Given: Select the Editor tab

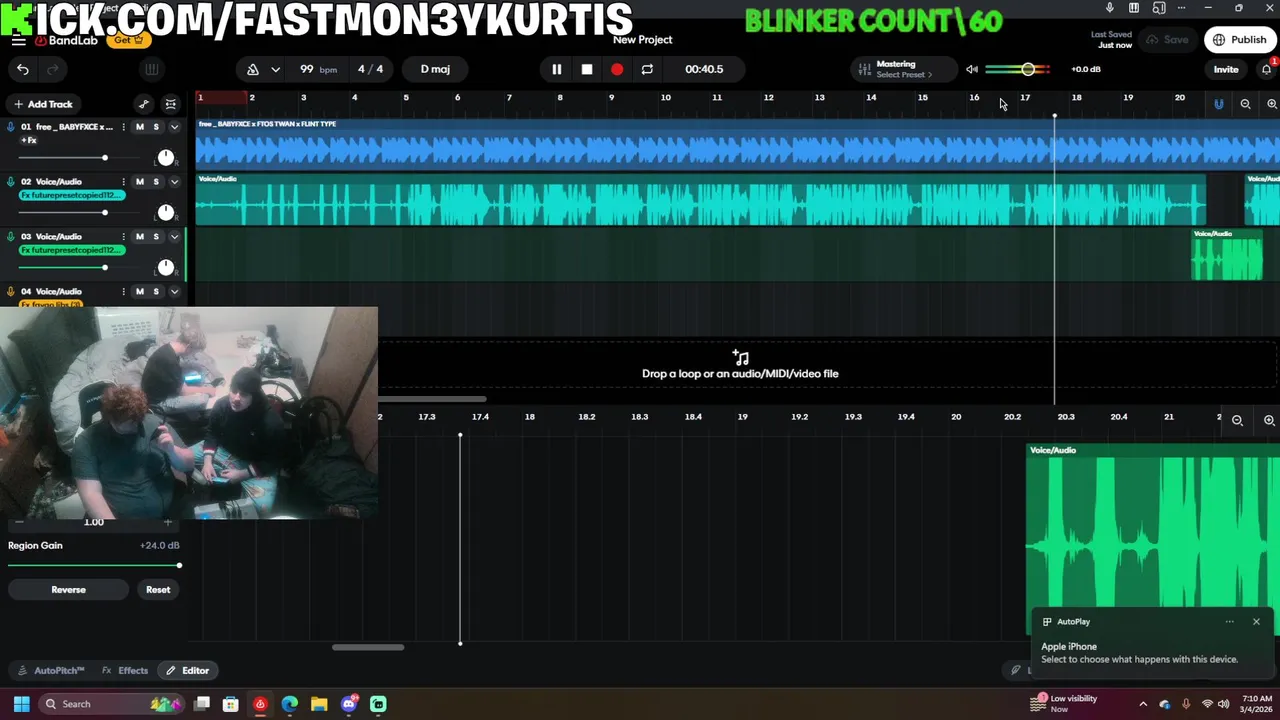Looking at the screenshot, I should (188, 671).
